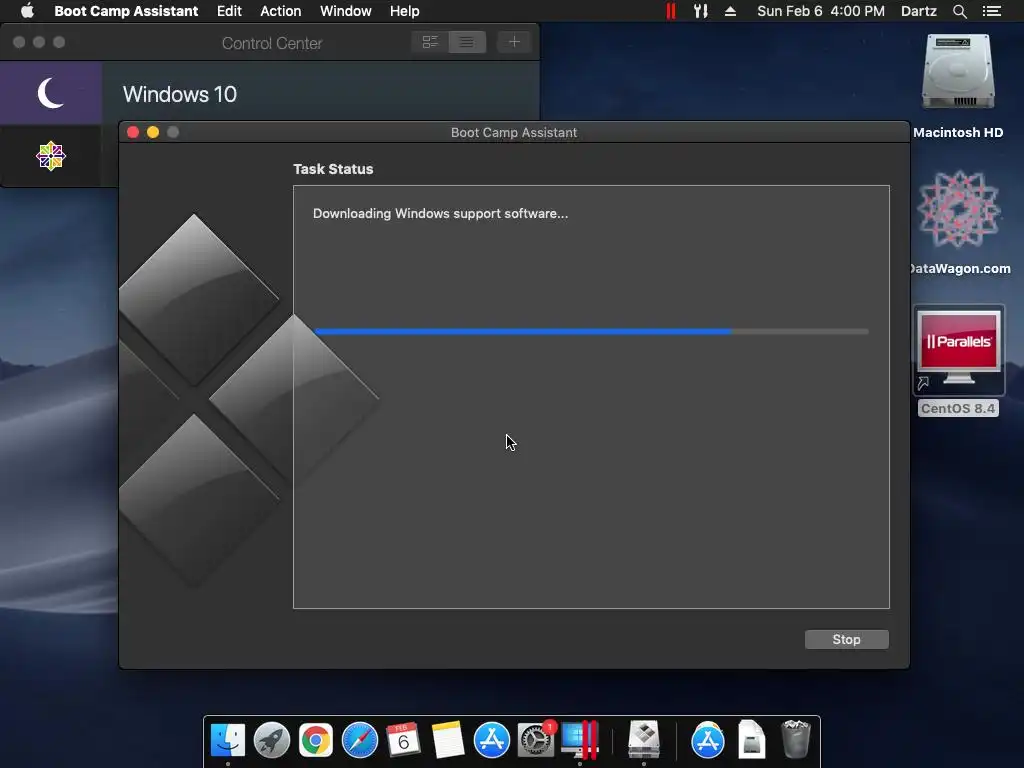1024x768 pixels.
Task: Open the Applications folder in Dock
Action: point(708,741)
